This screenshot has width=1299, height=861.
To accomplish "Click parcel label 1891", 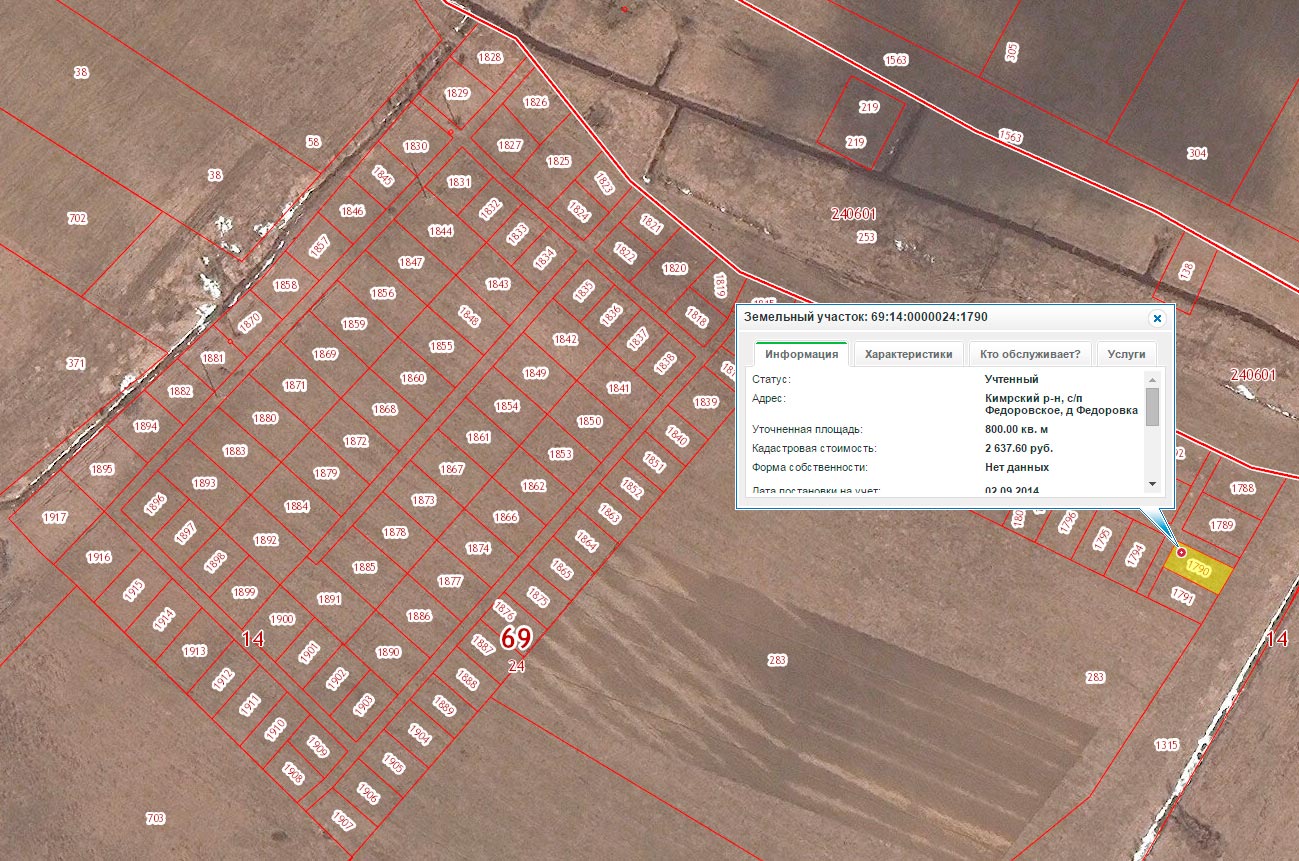I will click(x=329, y=599).
